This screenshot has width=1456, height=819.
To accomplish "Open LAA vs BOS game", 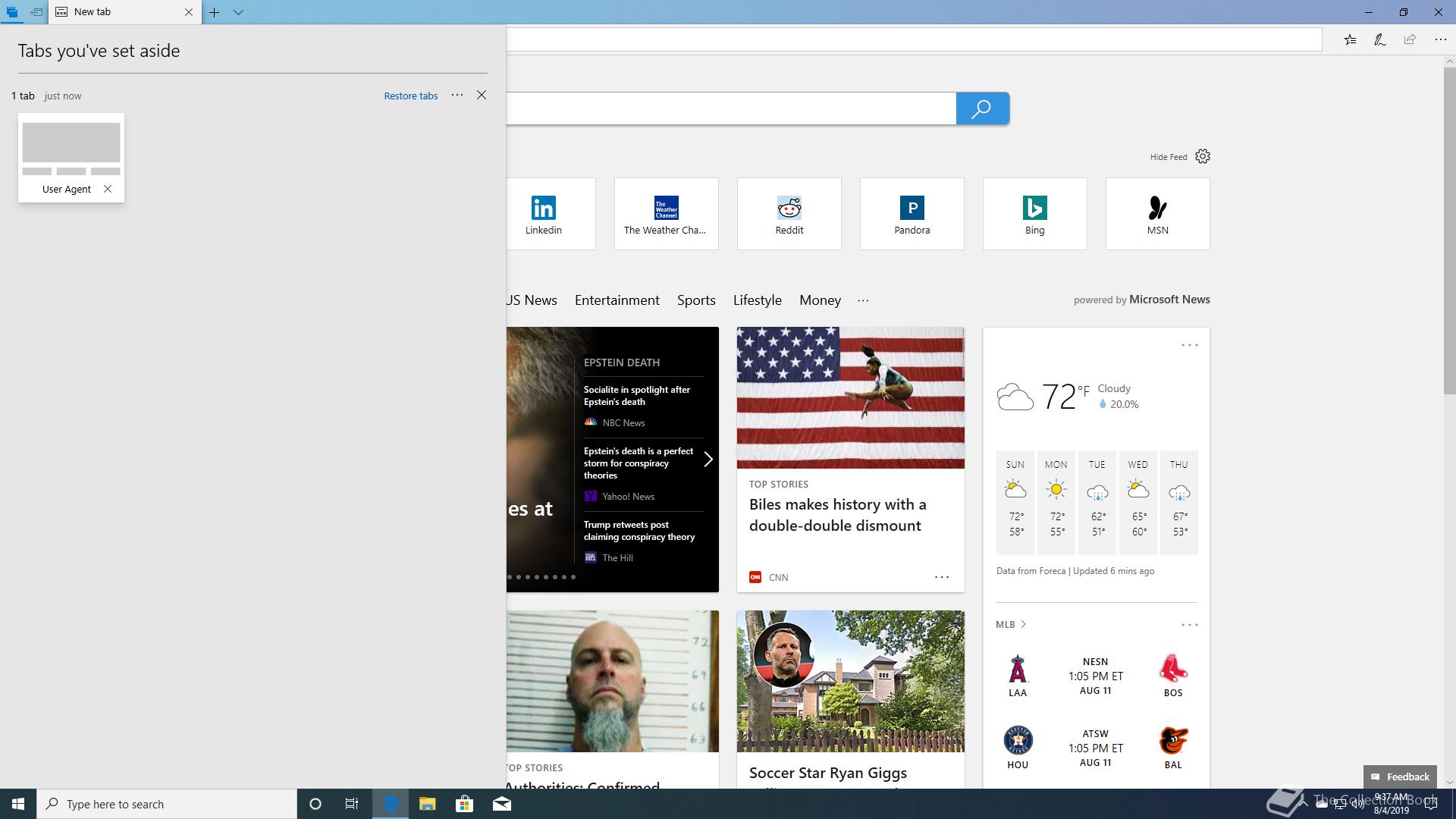I will [1096, 676].
